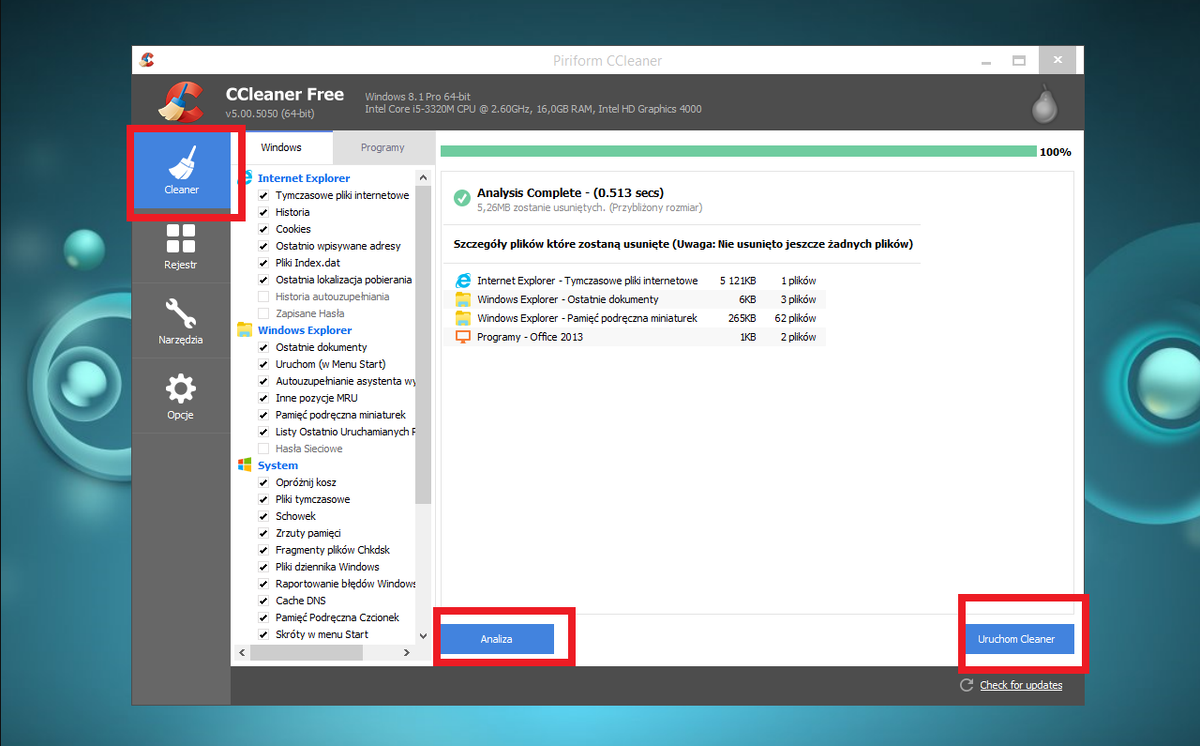This screenshot has width=1200, height=746.
Task: Select Programy - Office 2013 result row
Action: [x=635, y=337]
